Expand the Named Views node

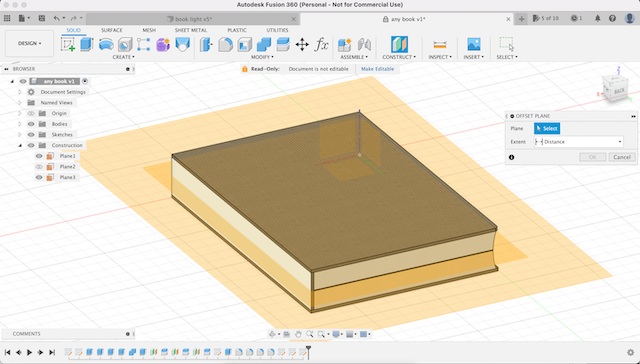point(20,102)
